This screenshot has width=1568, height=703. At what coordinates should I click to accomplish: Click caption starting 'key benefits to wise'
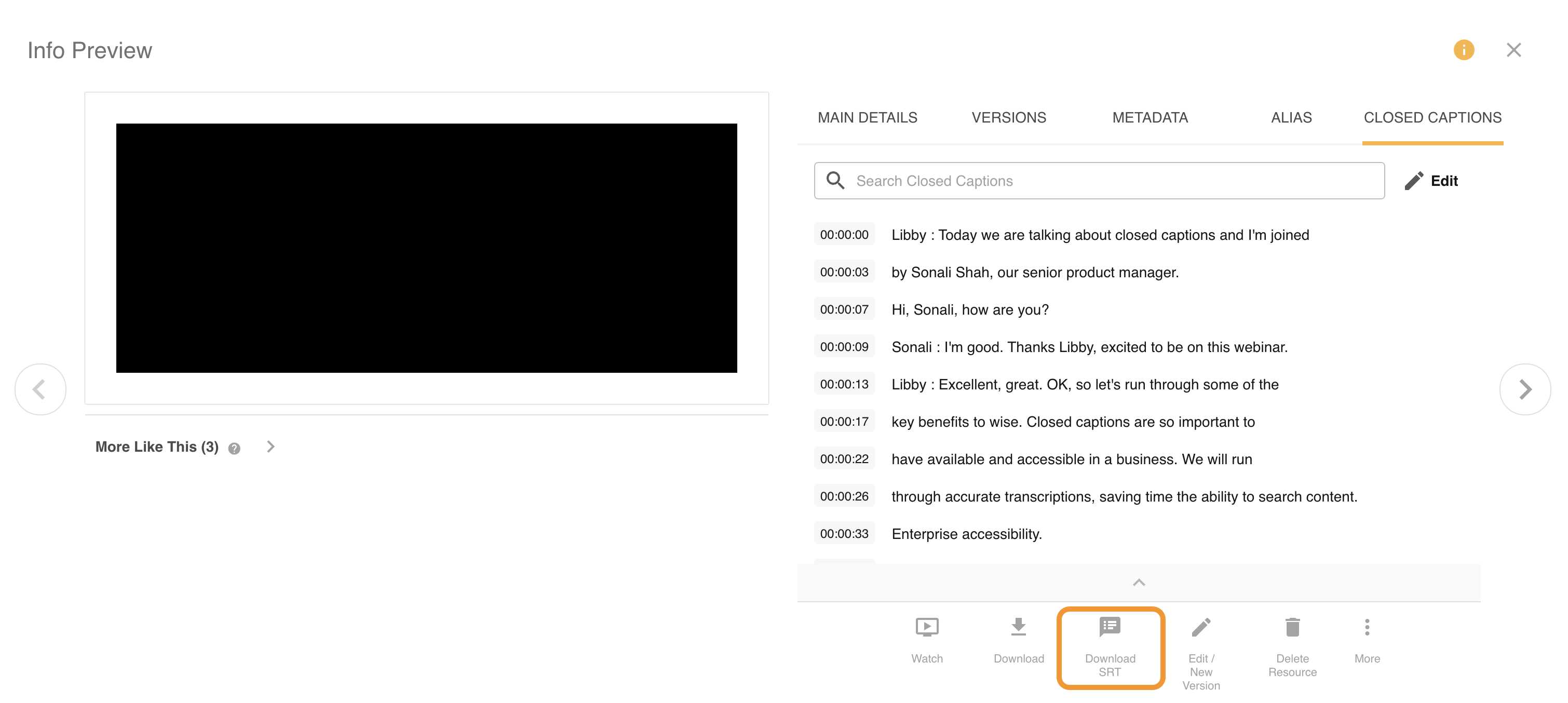tap(1073, 422)
